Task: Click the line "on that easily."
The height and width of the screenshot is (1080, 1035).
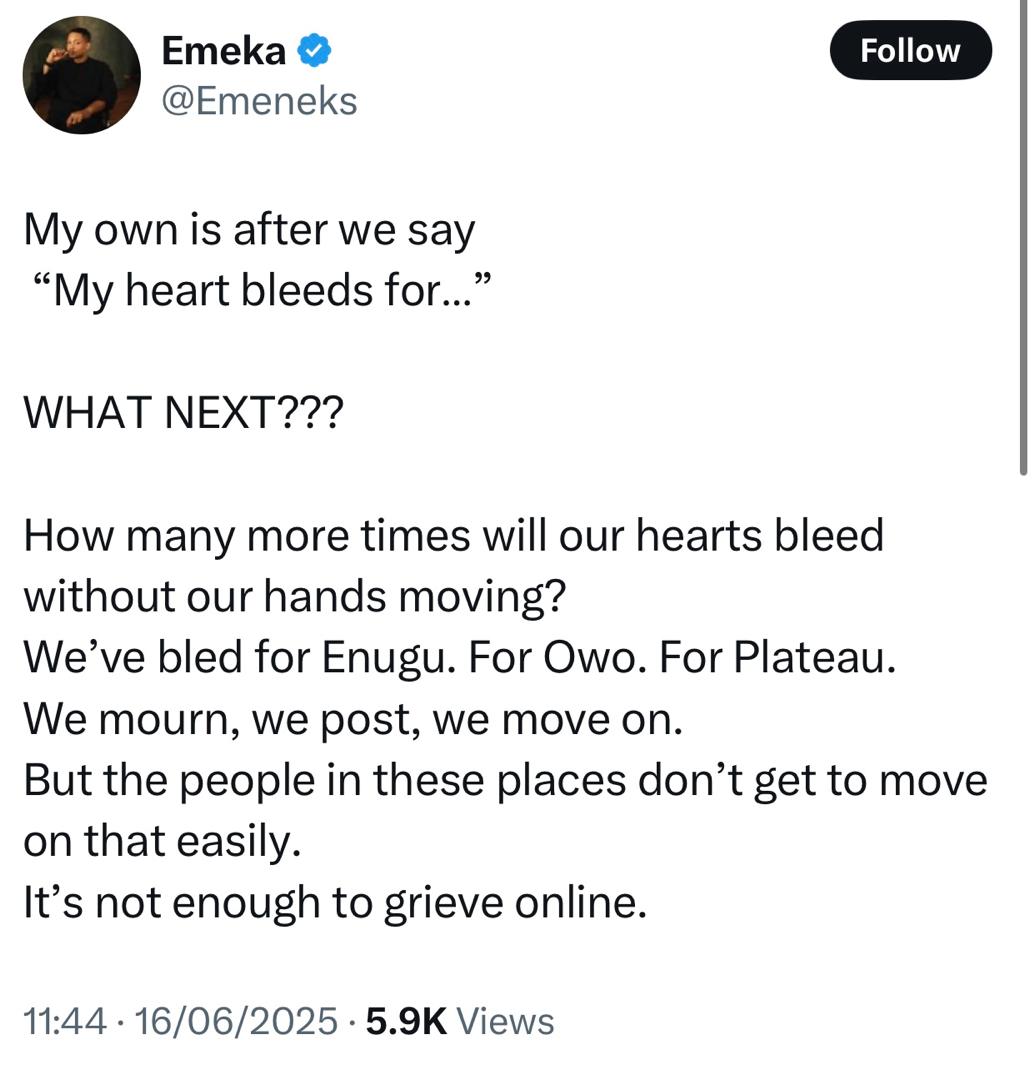Action: (x=162, y=841)
